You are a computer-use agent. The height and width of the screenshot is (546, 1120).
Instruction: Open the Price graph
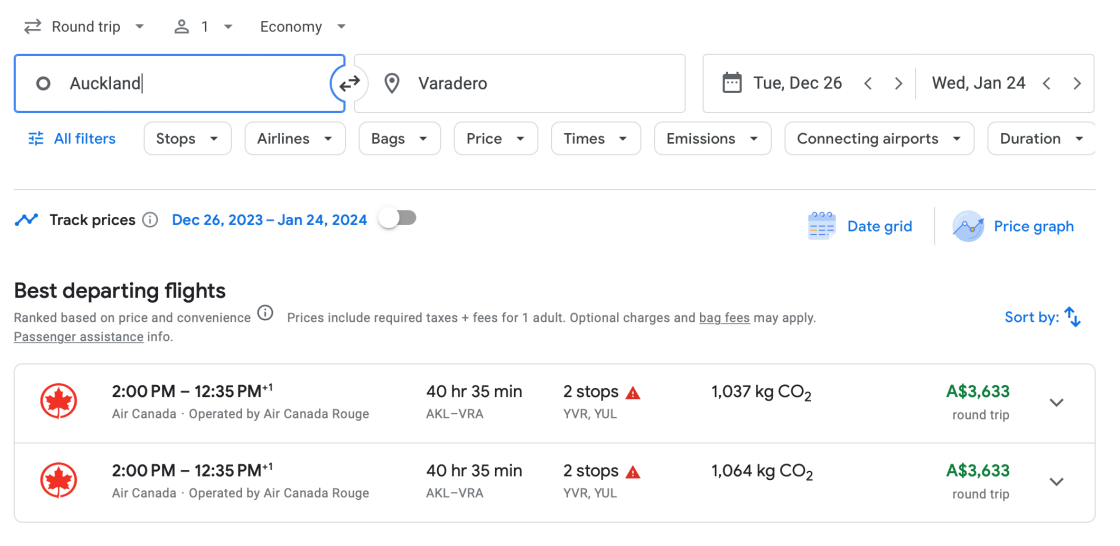1014,226
